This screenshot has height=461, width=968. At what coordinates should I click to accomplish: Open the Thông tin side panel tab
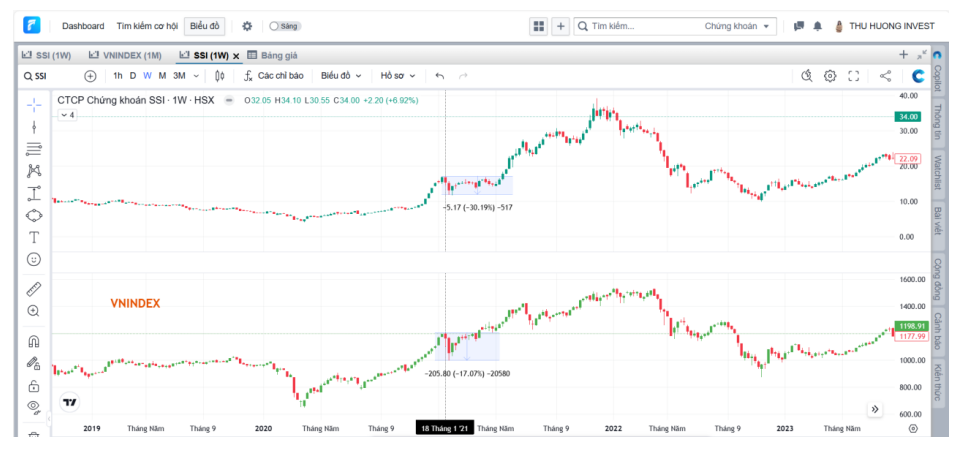click(x=937, y=123)
